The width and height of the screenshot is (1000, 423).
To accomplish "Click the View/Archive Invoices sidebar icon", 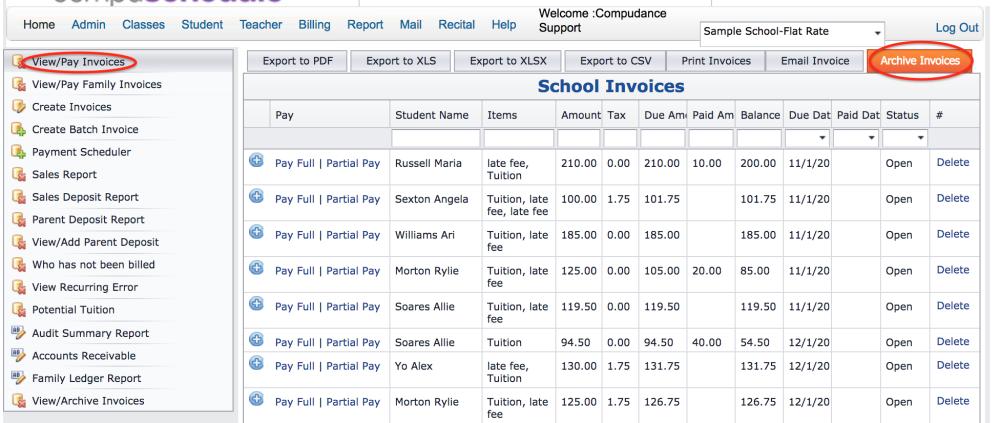I will 18,401.
